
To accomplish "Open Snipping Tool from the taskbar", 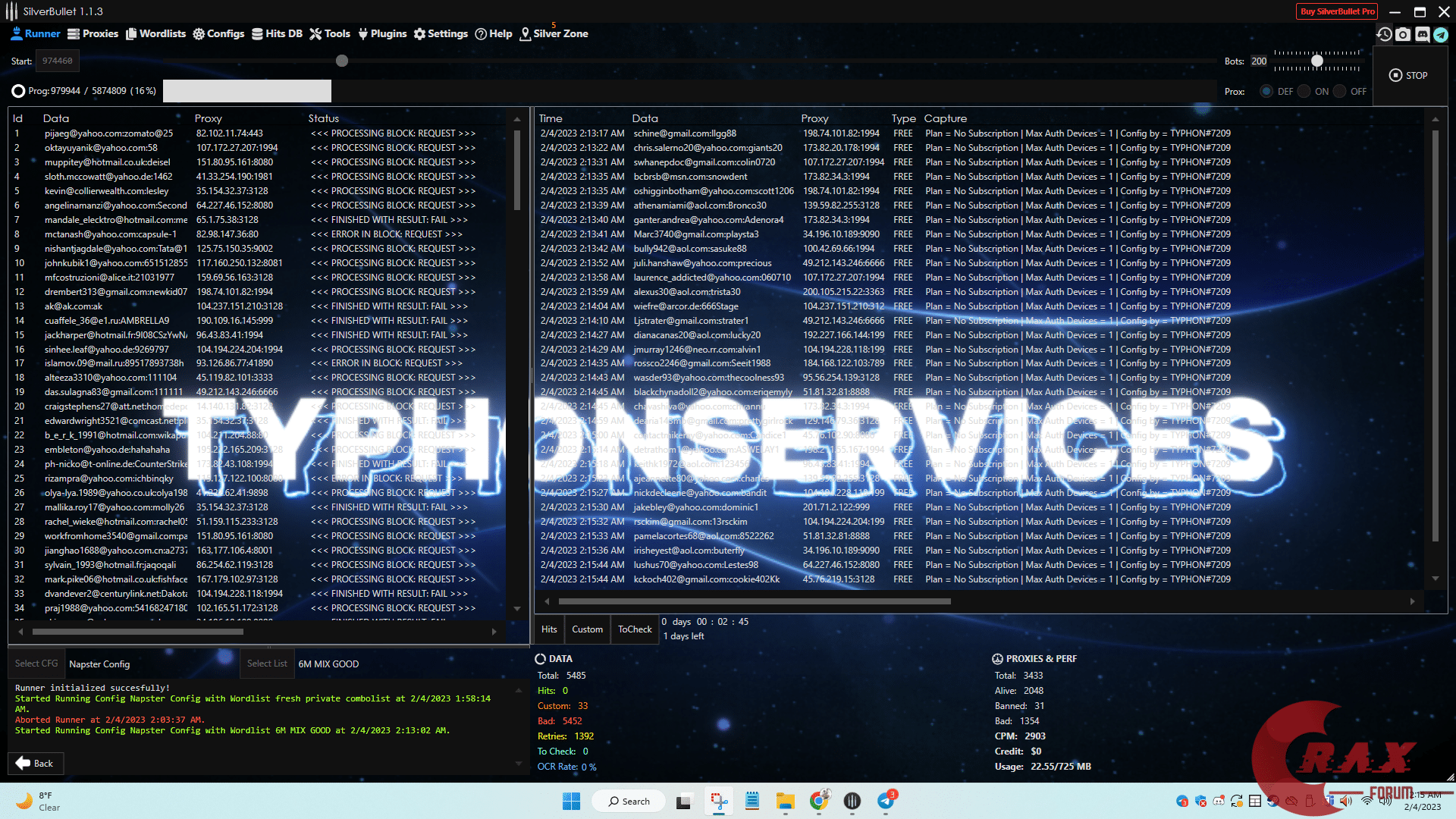I will click(x=718, y=801).
